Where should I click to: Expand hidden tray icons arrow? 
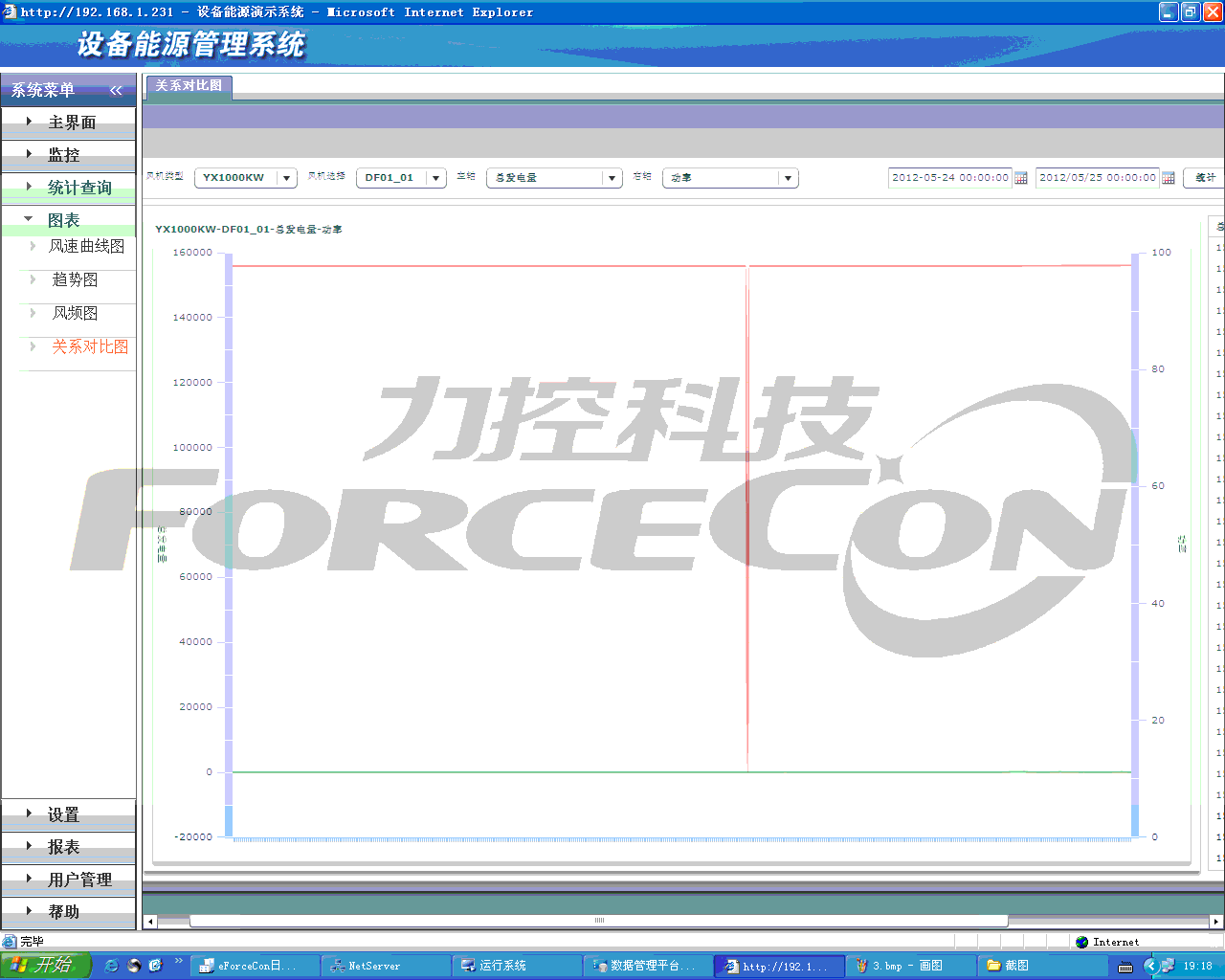tap(1151, 966)
